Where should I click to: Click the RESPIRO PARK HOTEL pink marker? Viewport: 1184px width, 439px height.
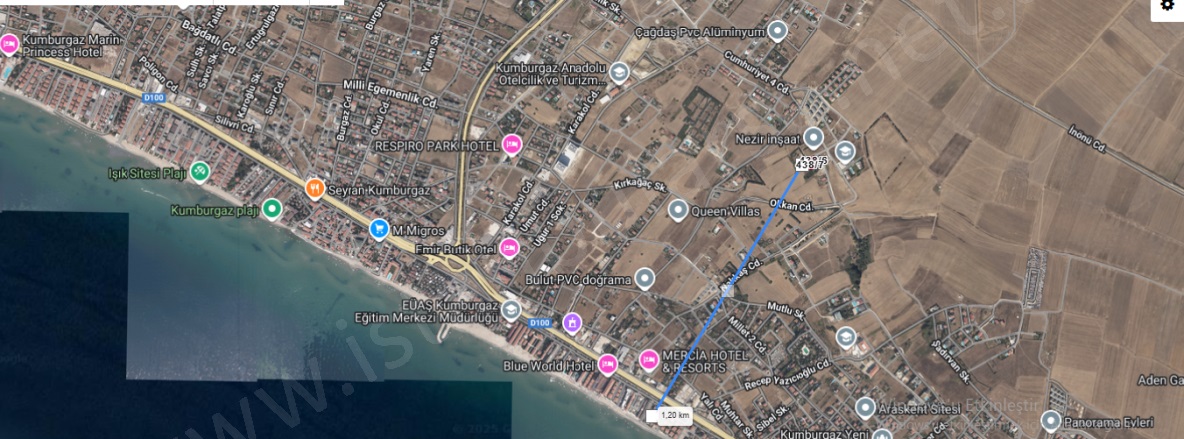point(511,144)
